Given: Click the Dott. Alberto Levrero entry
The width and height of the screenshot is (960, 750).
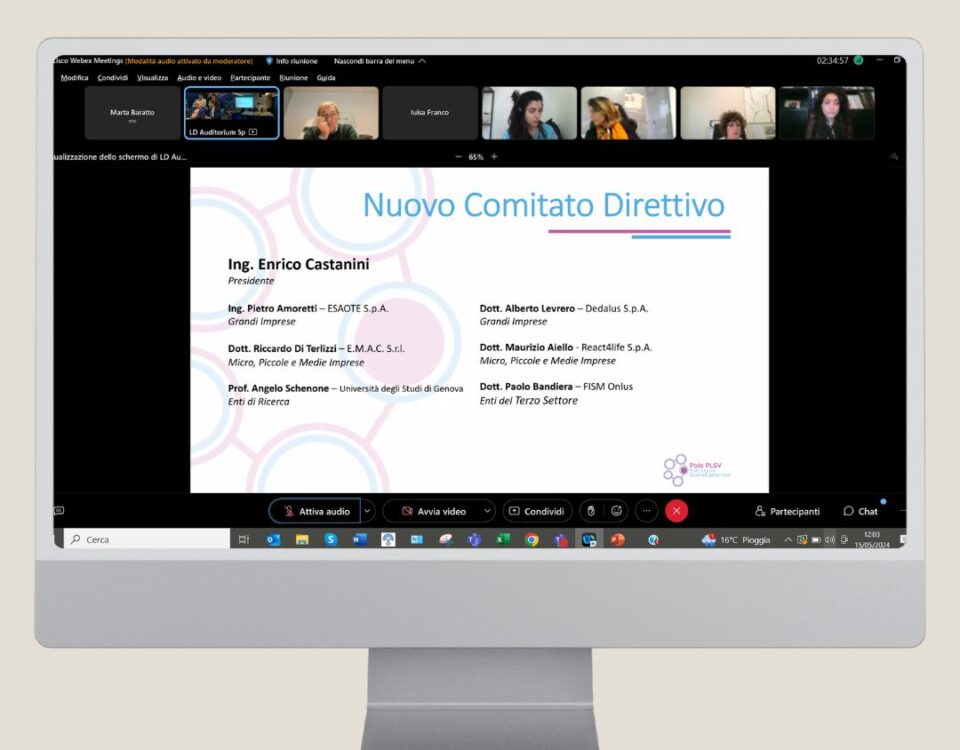Looking at the screenshot, I should [x=563, y=314].
